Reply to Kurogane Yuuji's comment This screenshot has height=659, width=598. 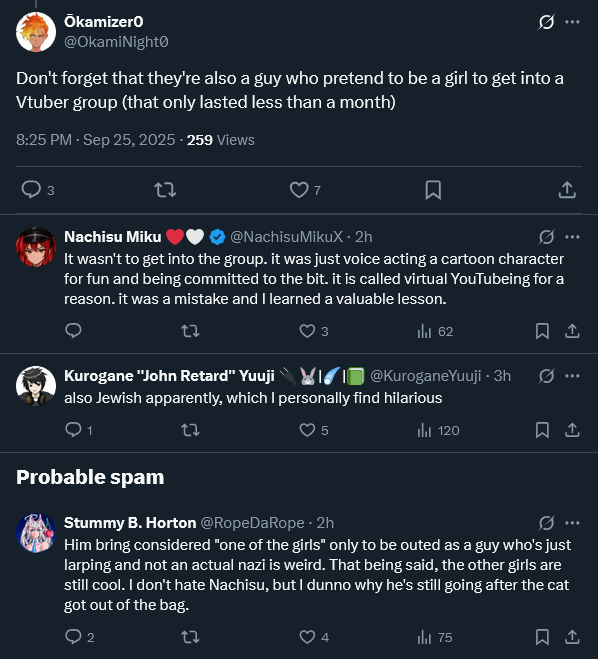pos(74,430)
